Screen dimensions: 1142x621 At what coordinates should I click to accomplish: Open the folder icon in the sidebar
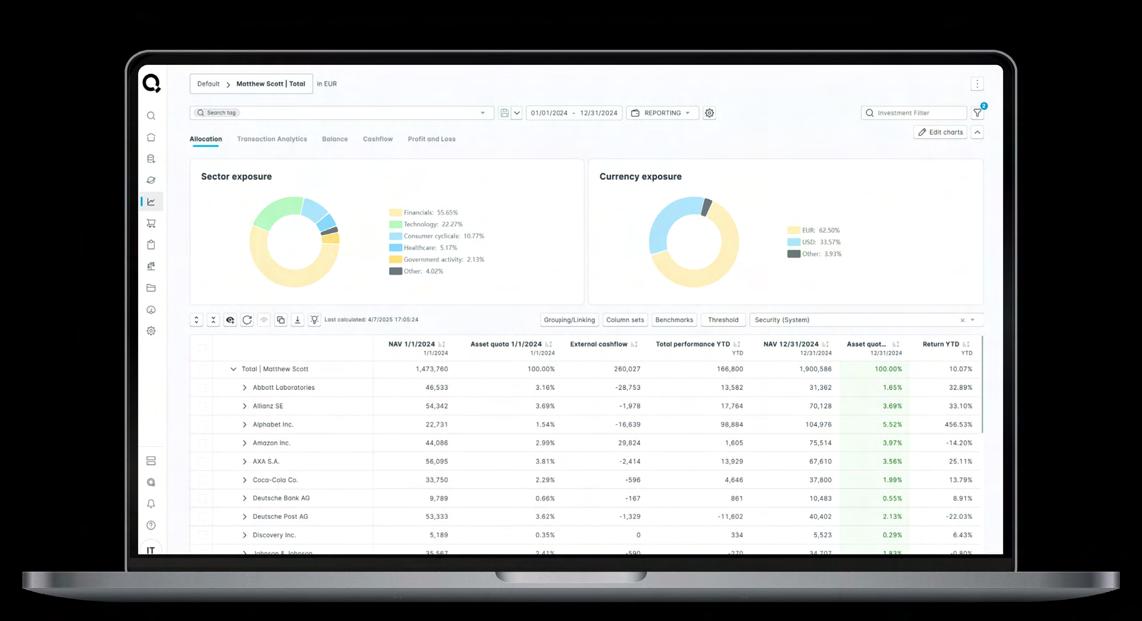tap(151, 288)
